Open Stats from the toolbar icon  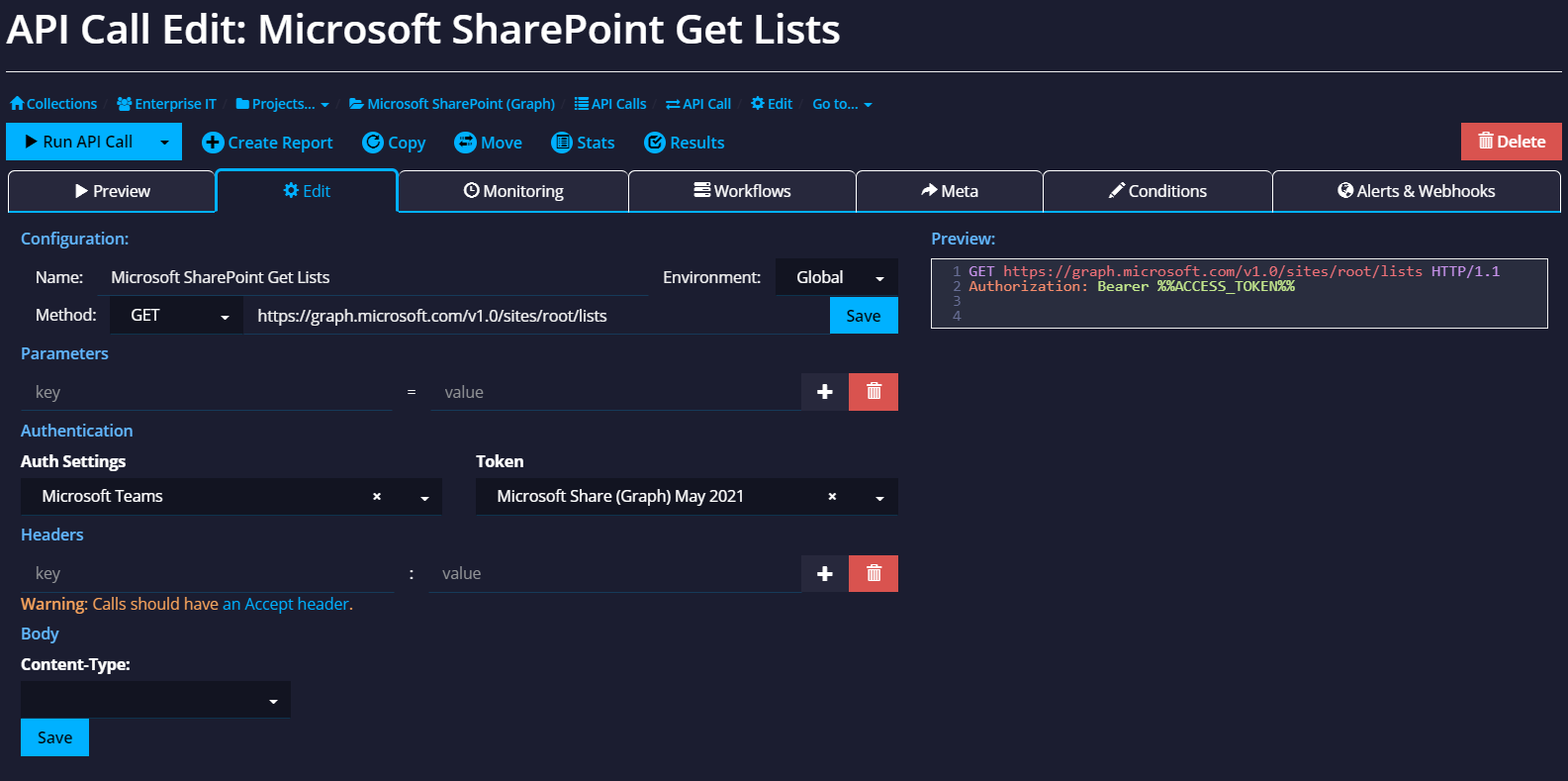pos(562,143)
